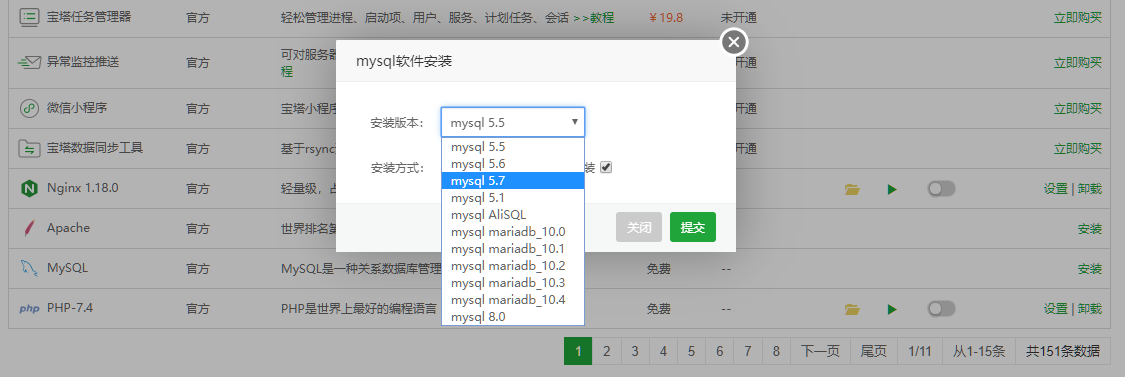Click Nginx green play status icon

point(892,190)
